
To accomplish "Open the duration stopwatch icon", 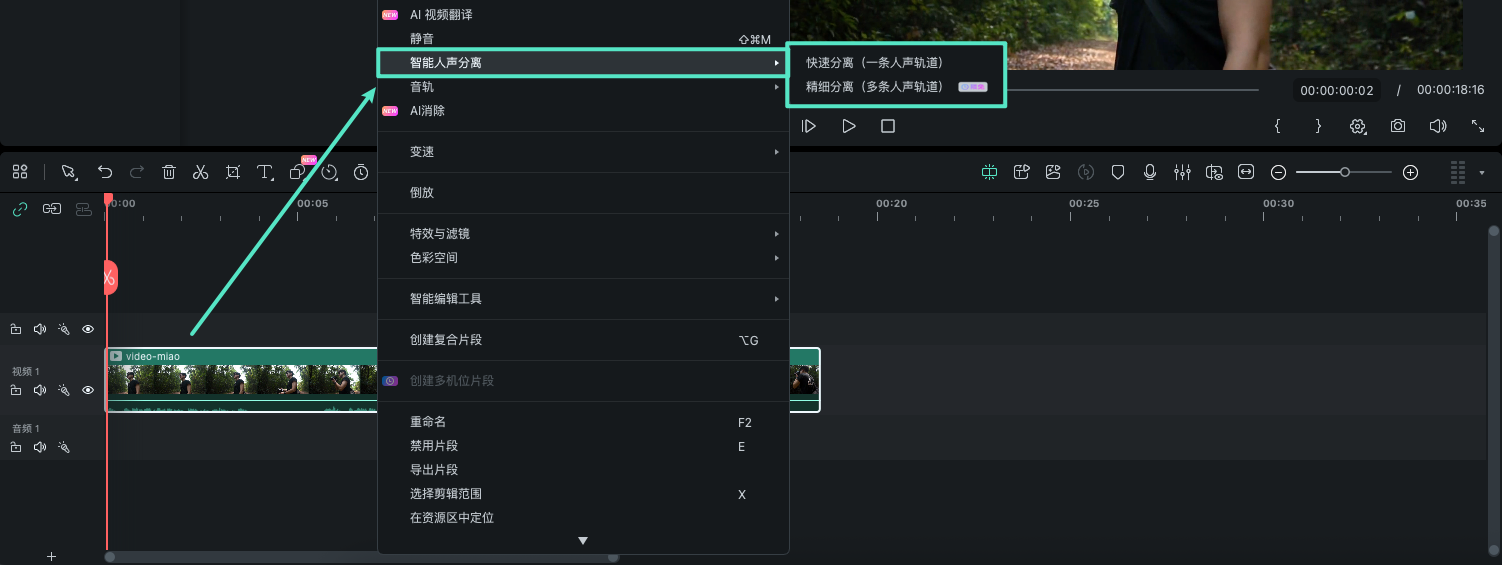I will 361,172.
